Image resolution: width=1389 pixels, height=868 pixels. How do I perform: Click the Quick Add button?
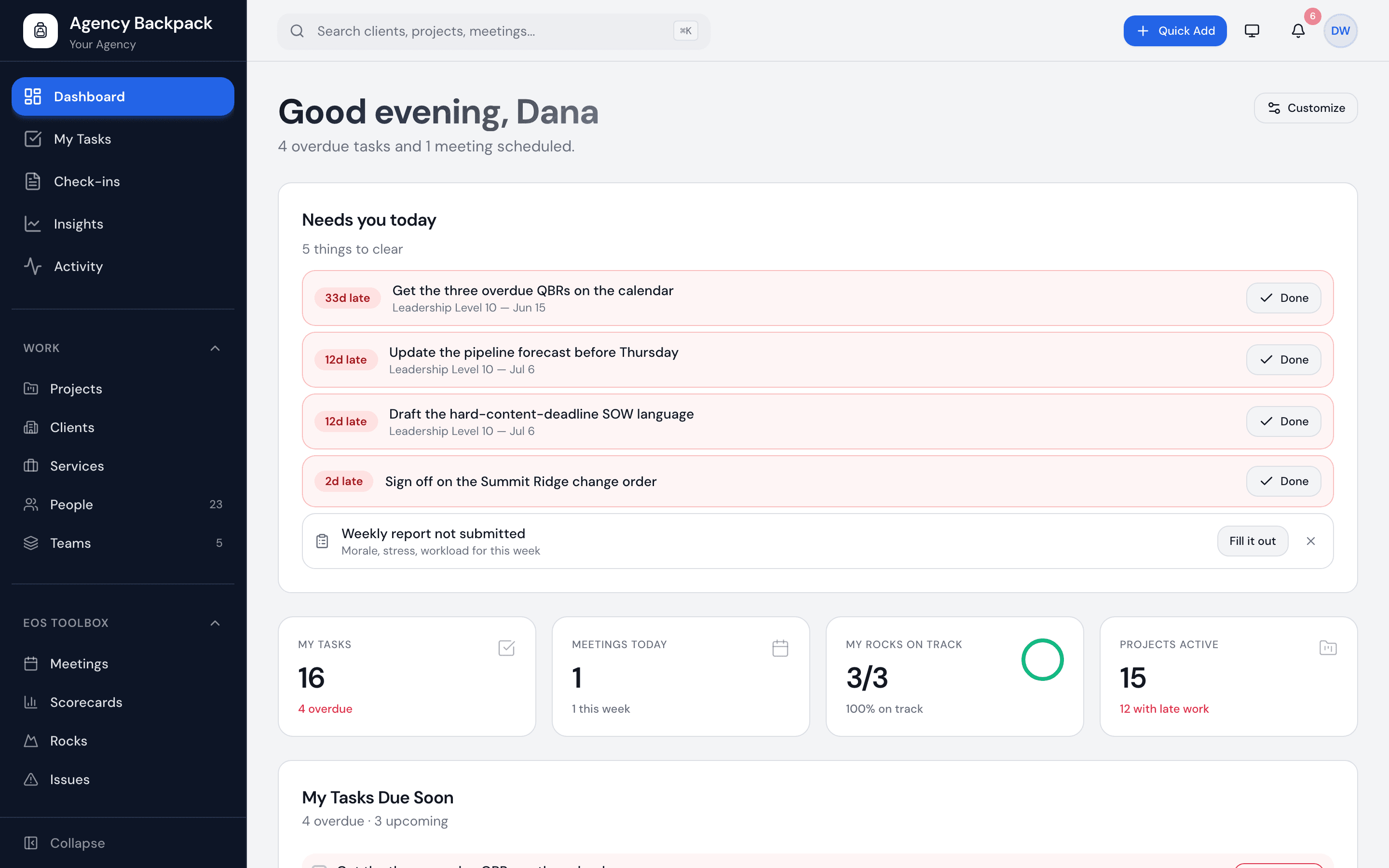pyautogui.click(x=1175, y=31)
